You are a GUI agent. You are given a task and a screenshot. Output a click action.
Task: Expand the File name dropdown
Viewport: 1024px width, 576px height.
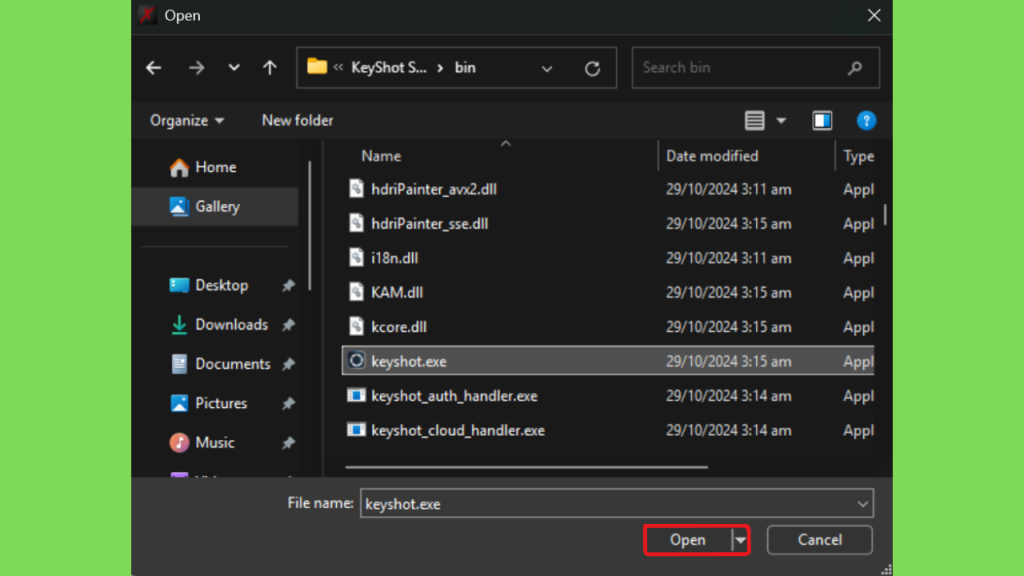click(862, 504)
